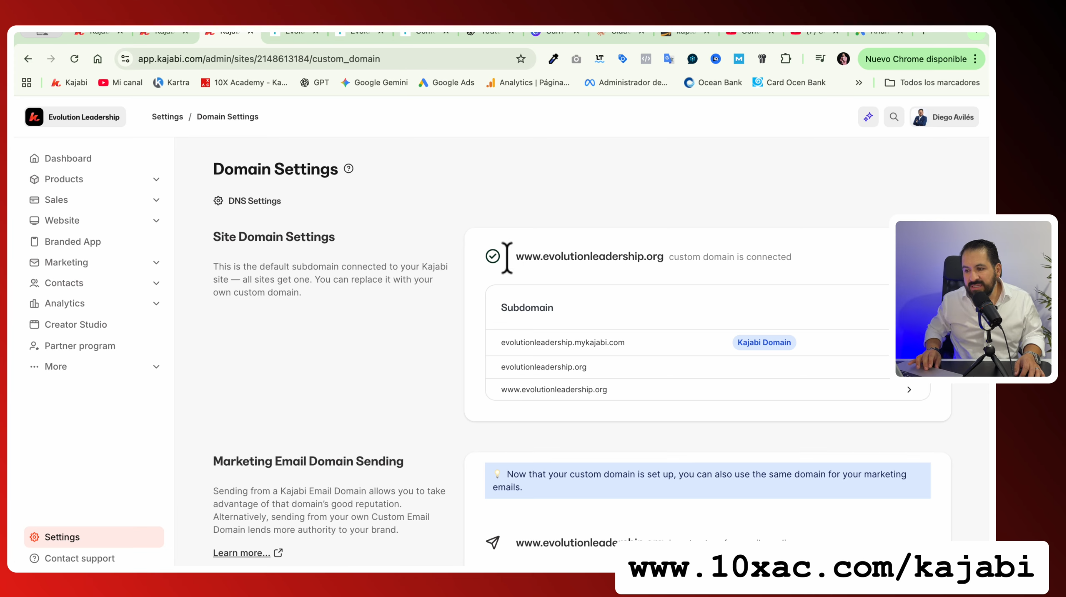Viewport: 1066px width, 597px height.
Task: Open the apps grid in bookmarks bar
Action: coord(27,82)
